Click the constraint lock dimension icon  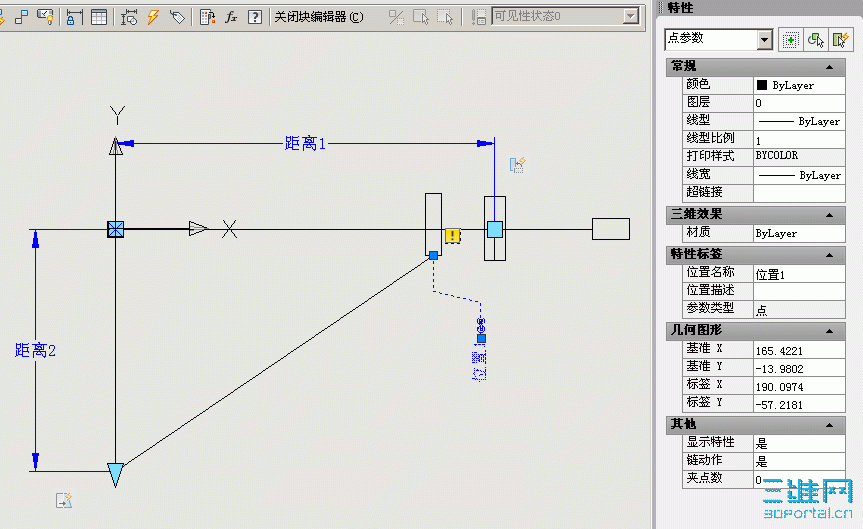(x=73, y=17)
